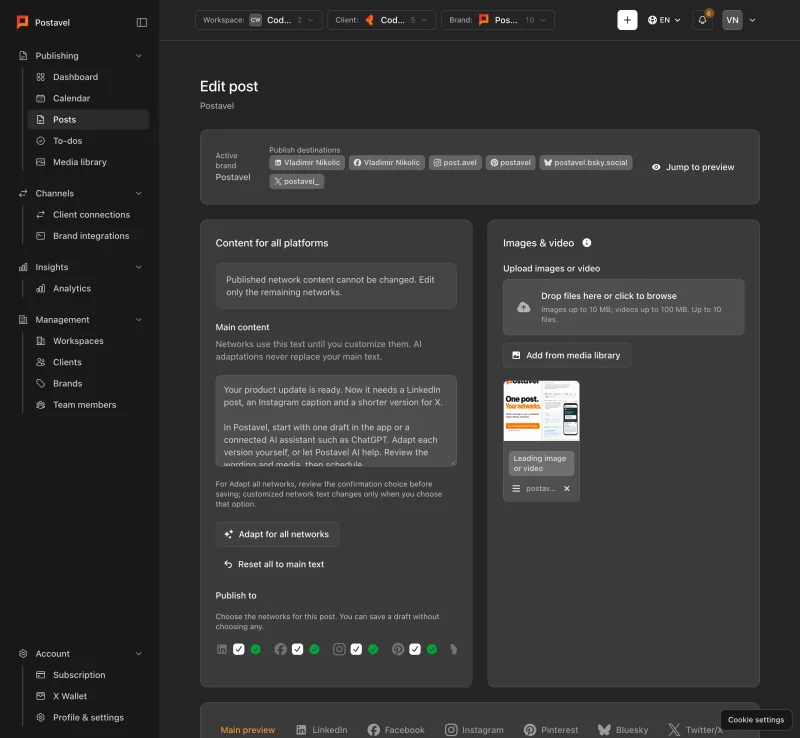The height and width of the screenshot is (738, 800).
Task: Collapse the Channels section chevron
Action: pos(139,193)
